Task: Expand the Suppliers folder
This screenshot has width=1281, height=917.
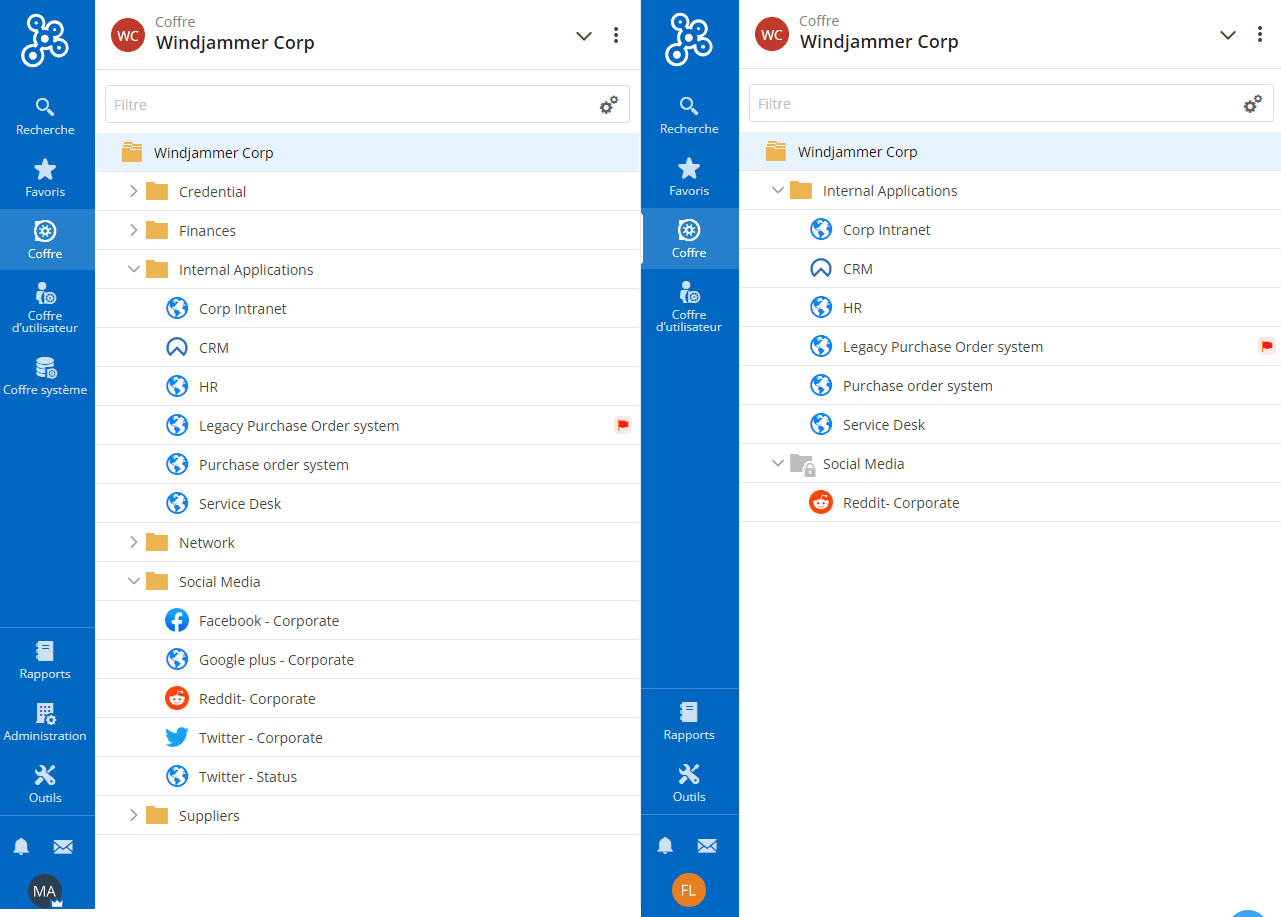Action: 133,815
